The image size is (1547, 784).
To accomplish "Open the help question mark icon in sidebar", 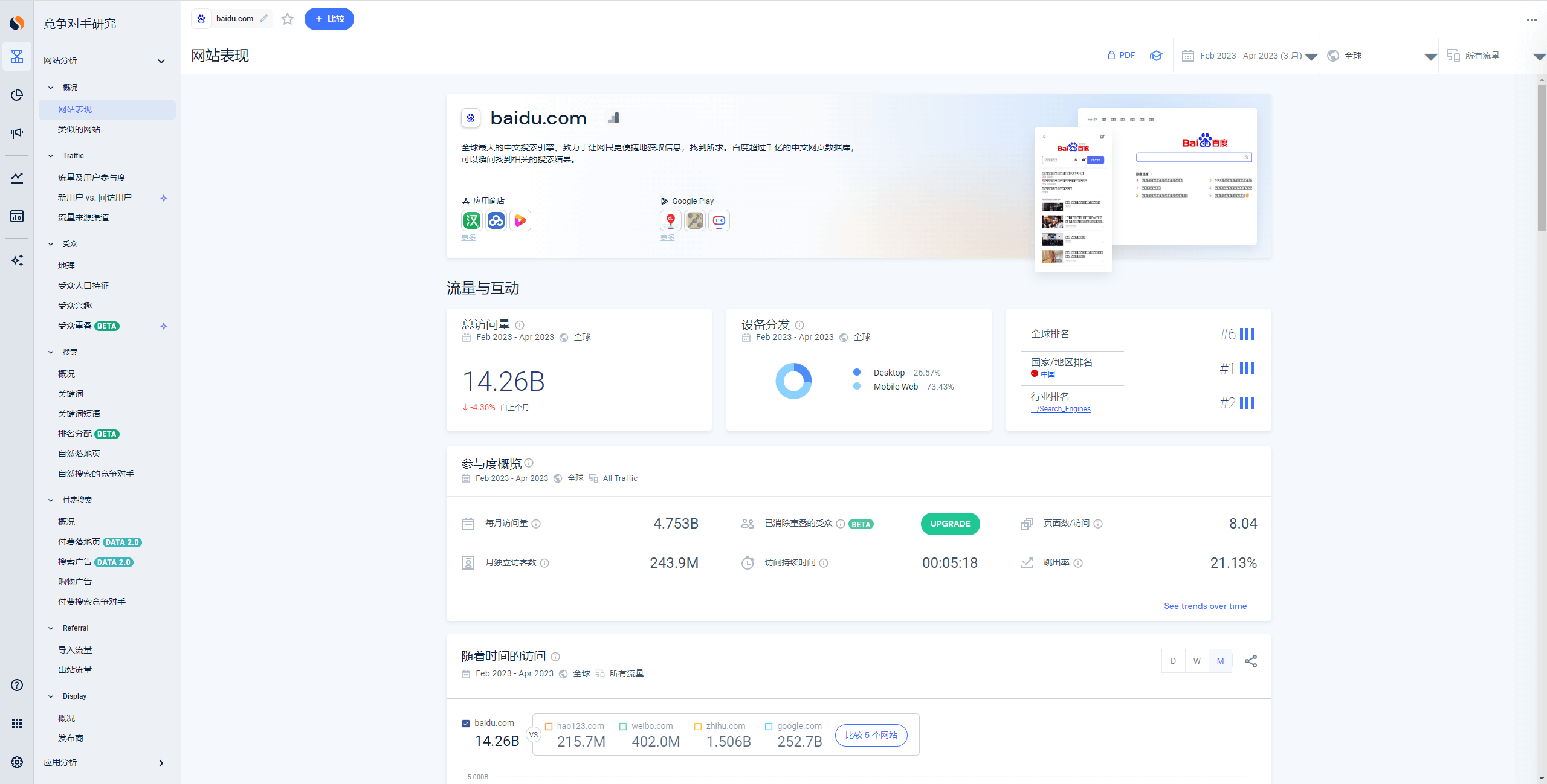I will (17, 684).
